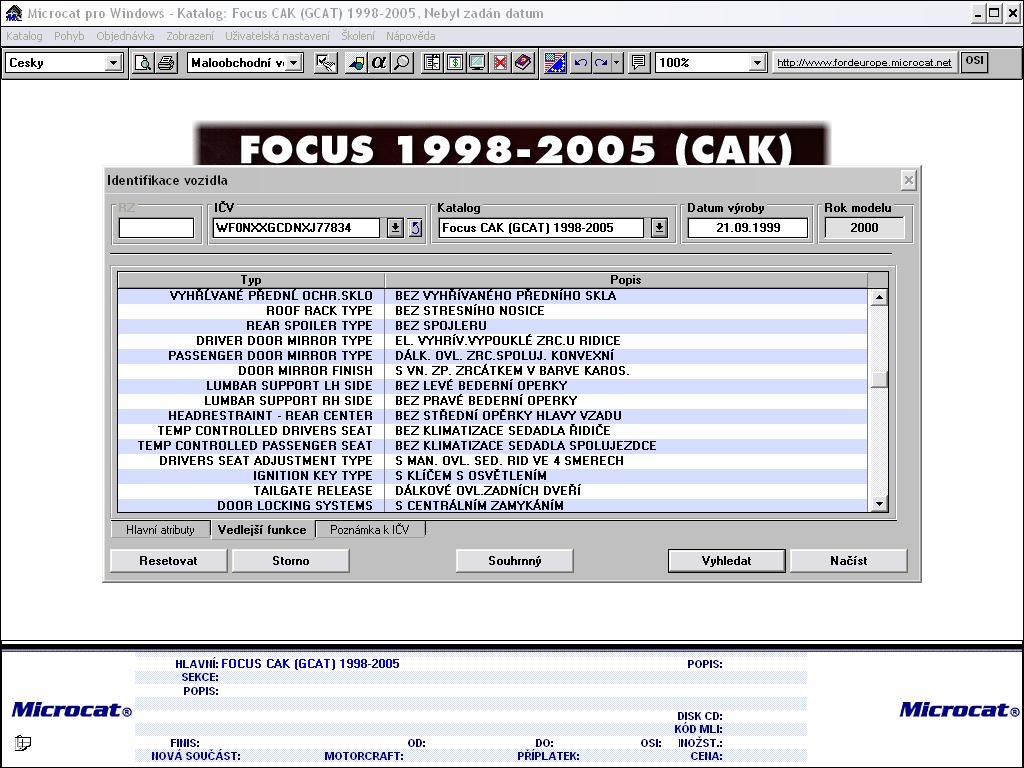Screen dimensions: 1024x768
Task: Switch to the Poznámka k IČV tab
Action: [370, 530]
